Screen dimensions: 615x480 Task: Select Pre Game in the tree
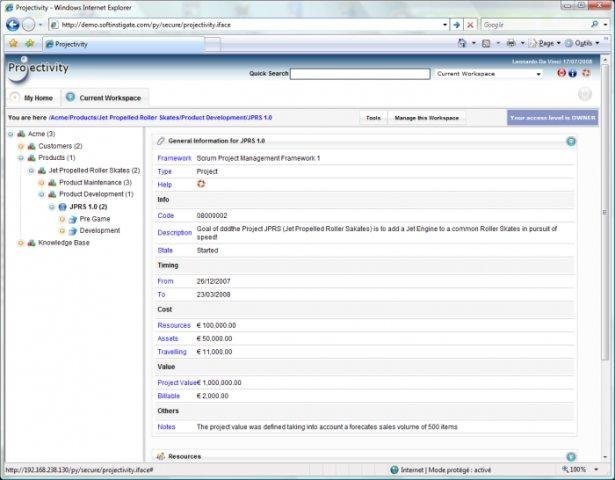pos(95,219)
